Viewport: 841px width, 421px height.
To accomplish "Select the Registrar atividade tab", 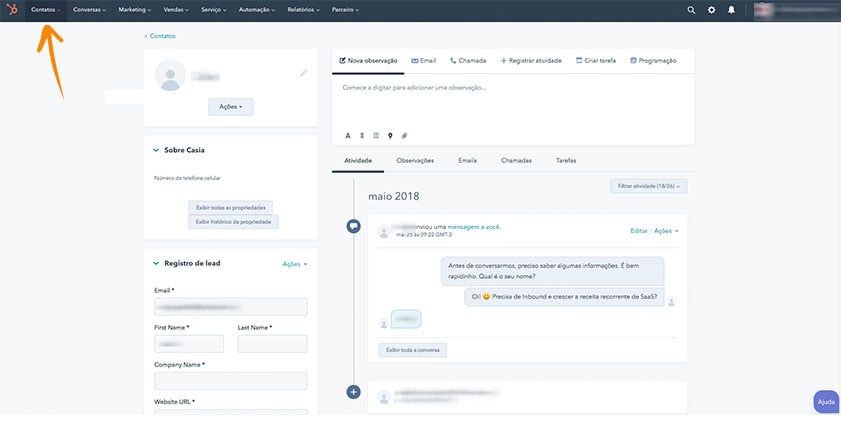I will [531, 61].
